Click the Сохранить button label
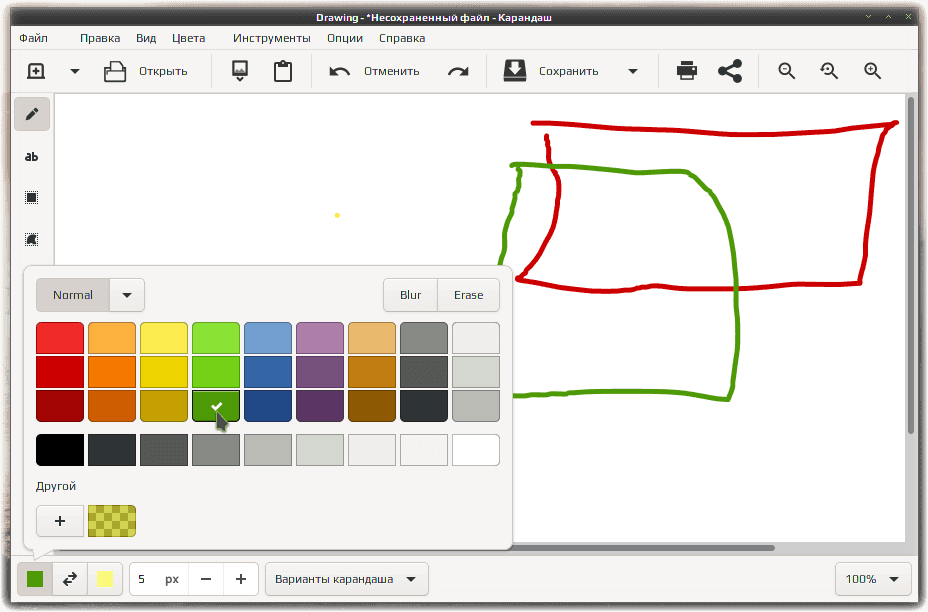 click(569, 71)
